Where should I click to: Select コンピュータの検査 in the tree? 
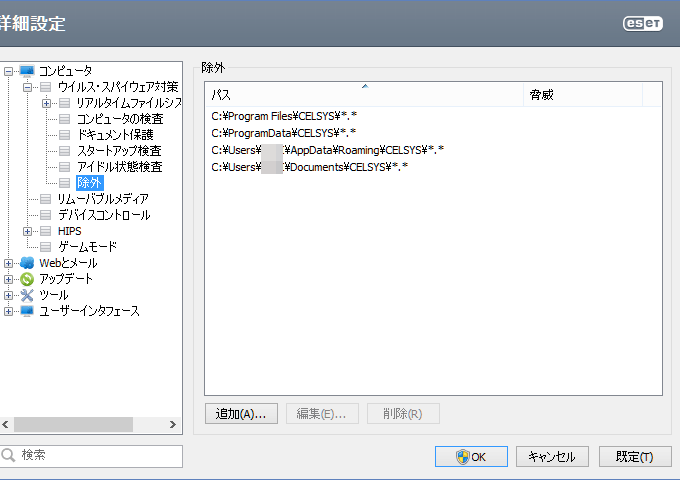coord(120,119)
